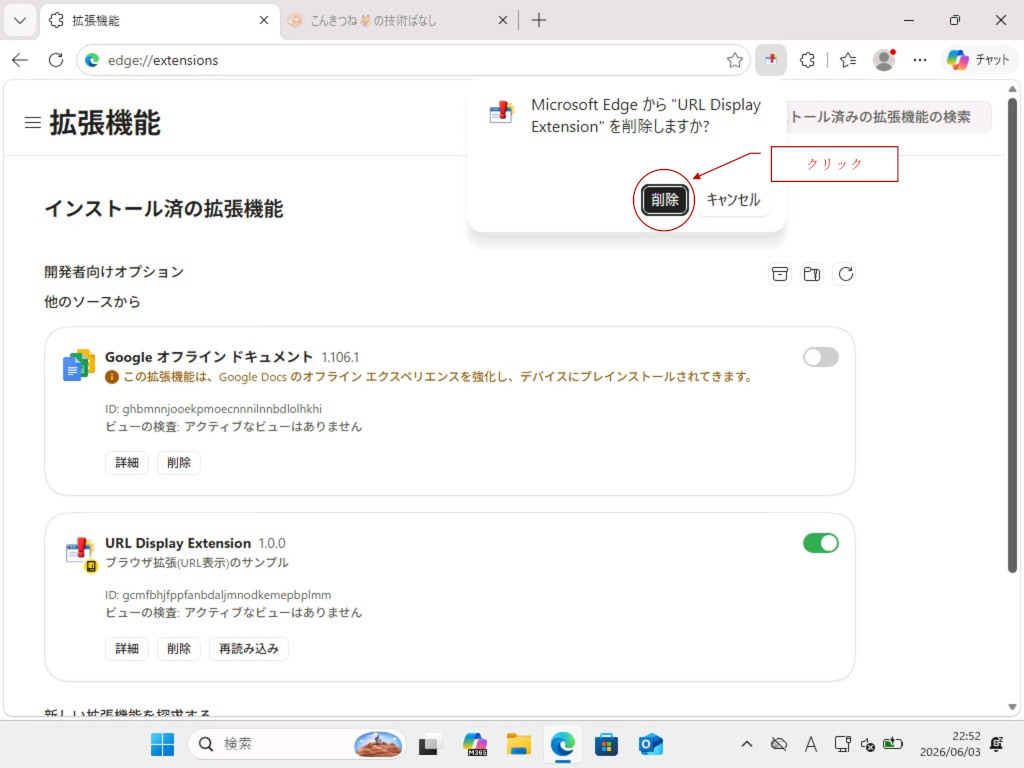The width and height of the screenshot is (1024, 768).
Task: Click installed extensions search field
Action: pyautogui.click(x=888, y=117)
